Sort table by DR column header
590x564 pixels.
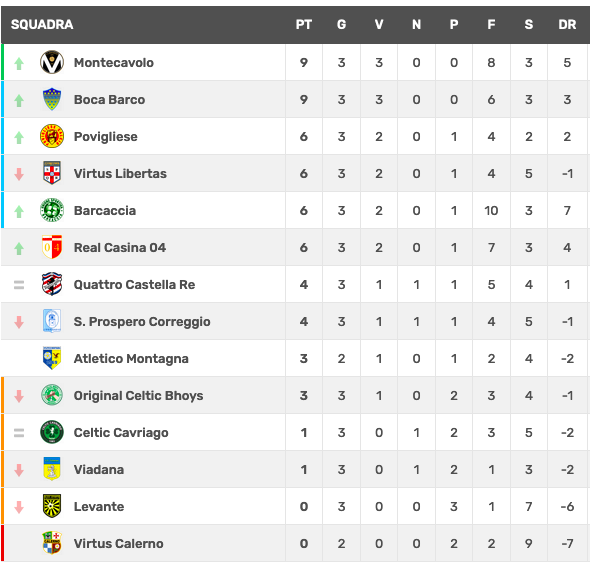567,24
